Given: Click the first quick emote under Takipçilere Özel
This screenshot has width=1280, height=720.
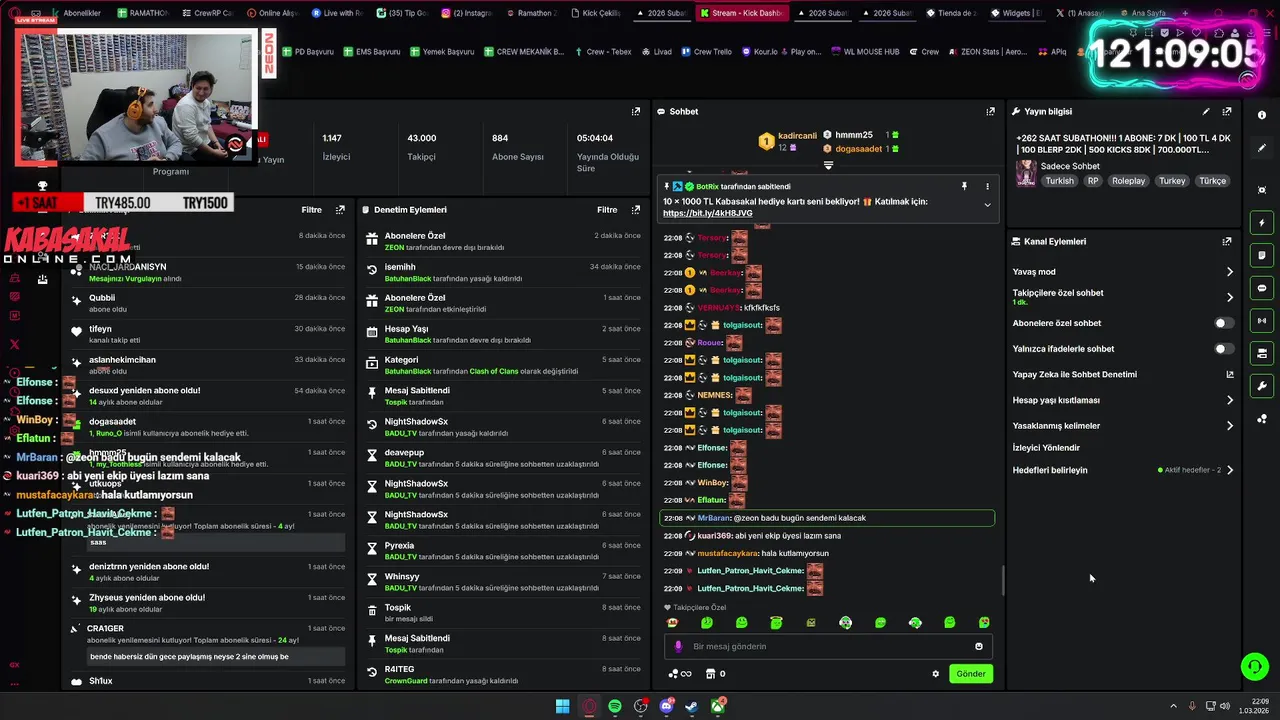Looking at the screenshot, I should (x=672, y=623).
